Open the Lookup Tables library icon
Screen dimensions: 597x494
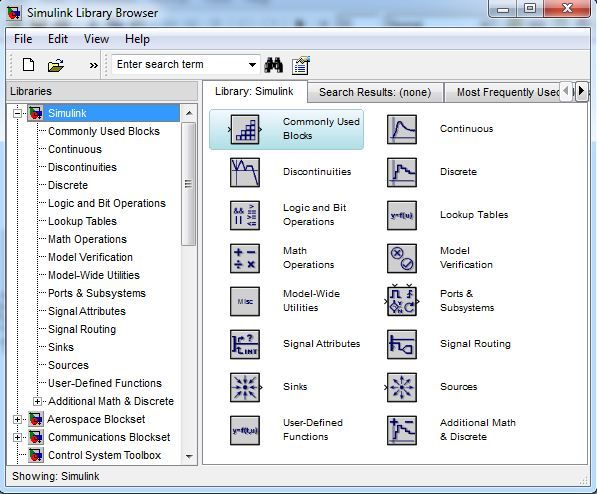(x=402, y=216)
